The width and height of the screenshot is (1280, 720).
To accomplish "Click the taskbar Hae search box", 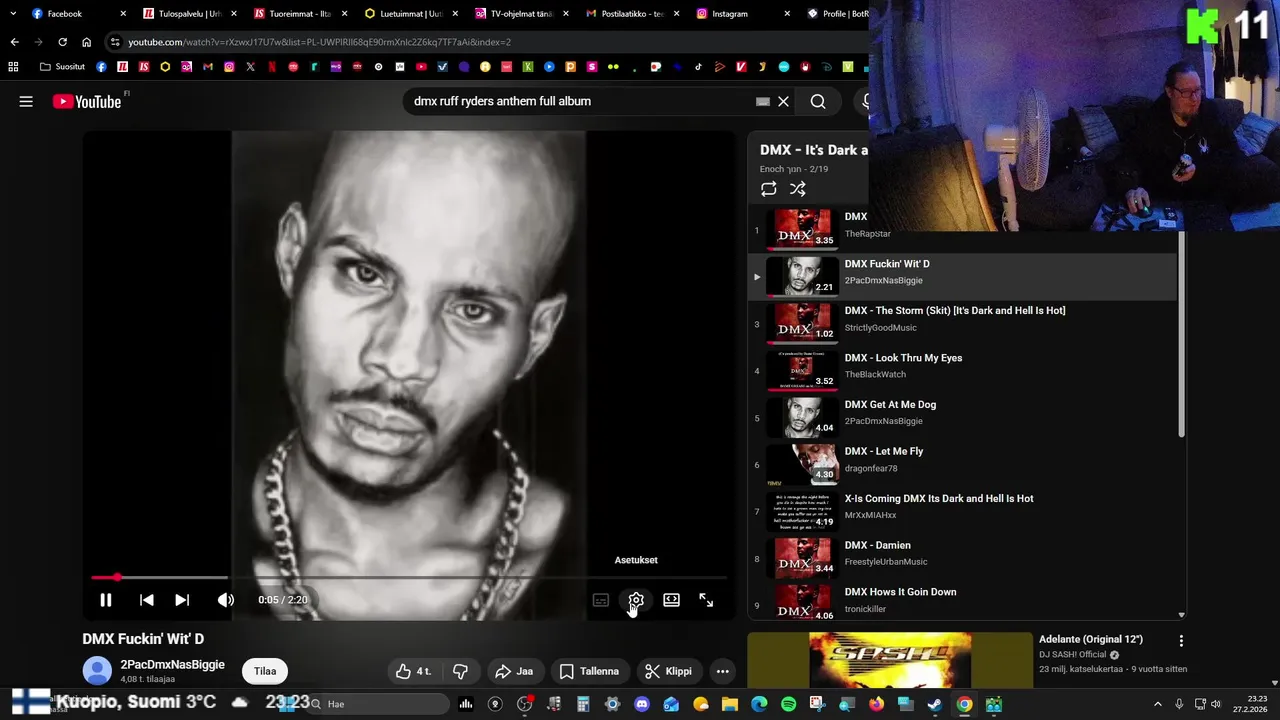I will 380,704.
